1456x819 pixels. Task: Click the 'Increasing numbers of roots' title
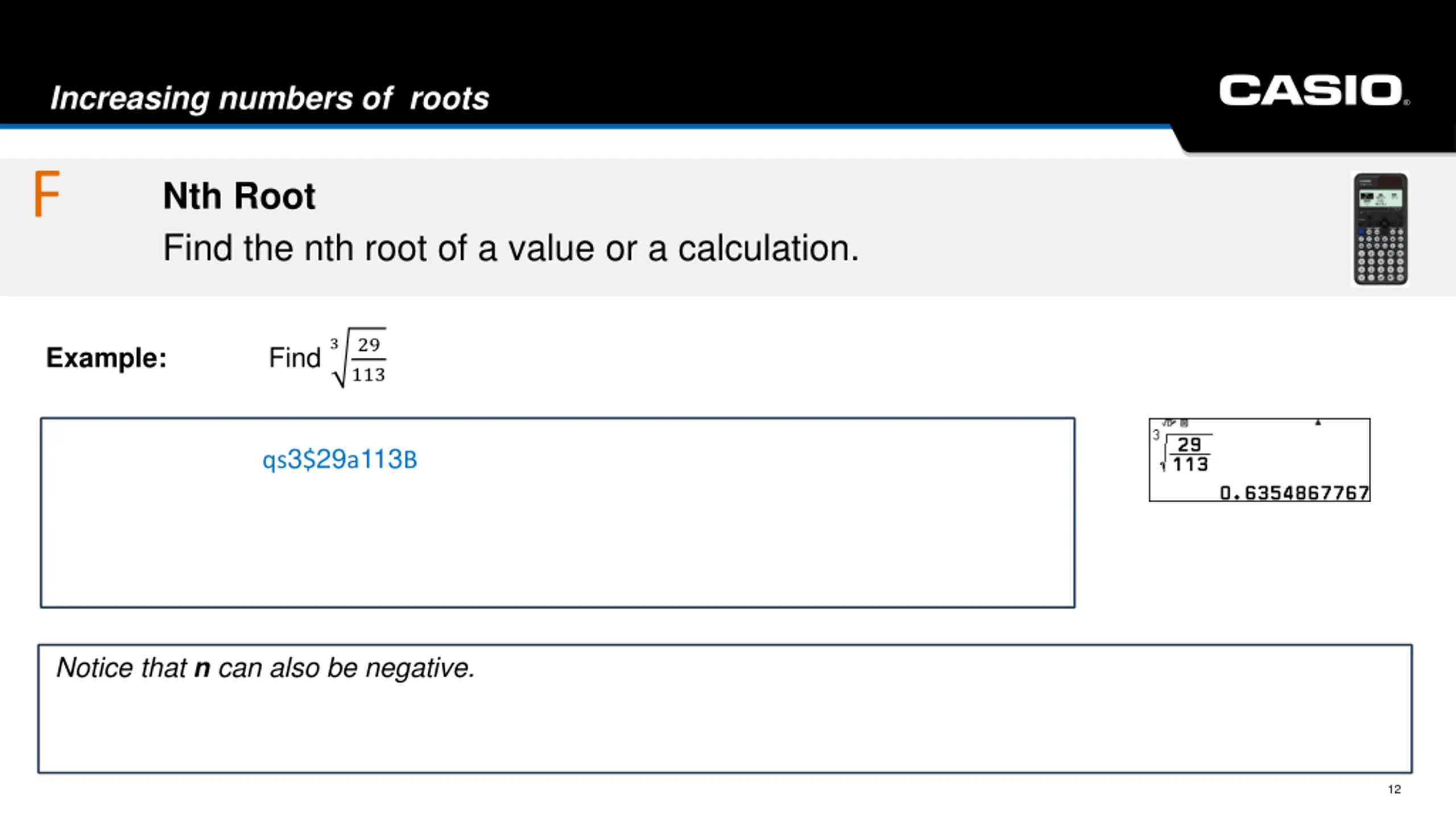(270, 98)
